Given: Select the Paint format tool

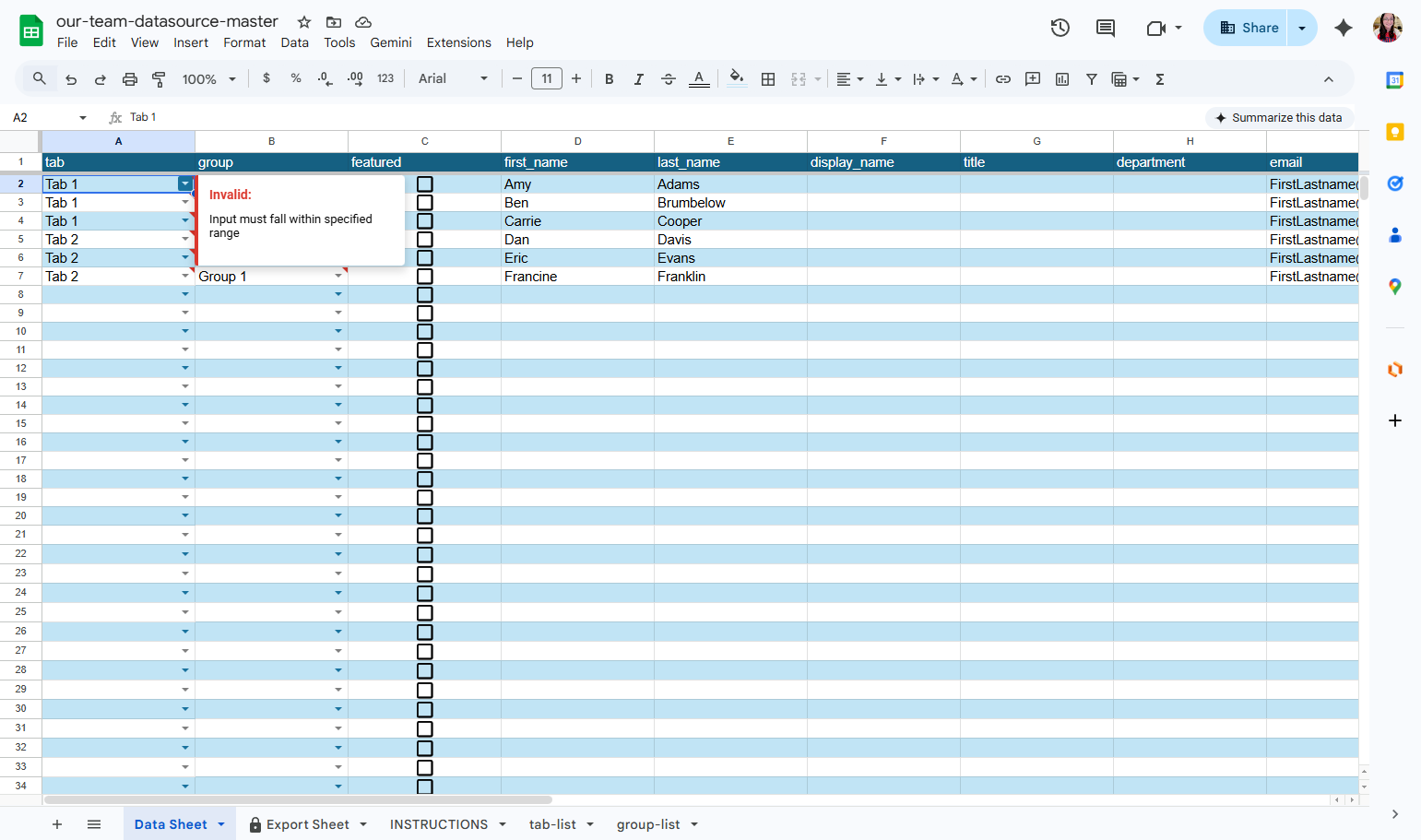Looking at the screenshot, I should 159,79.
